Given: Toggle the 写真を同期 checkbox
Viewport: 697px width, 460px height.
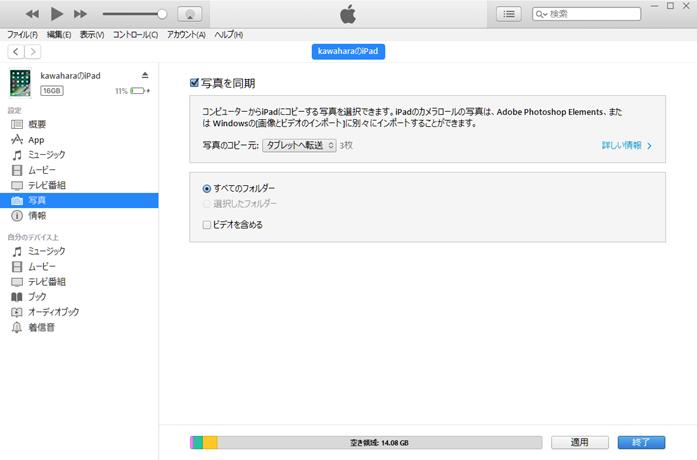Looking at the screenshot, I should pyautogui.click(x=194, y=83).
